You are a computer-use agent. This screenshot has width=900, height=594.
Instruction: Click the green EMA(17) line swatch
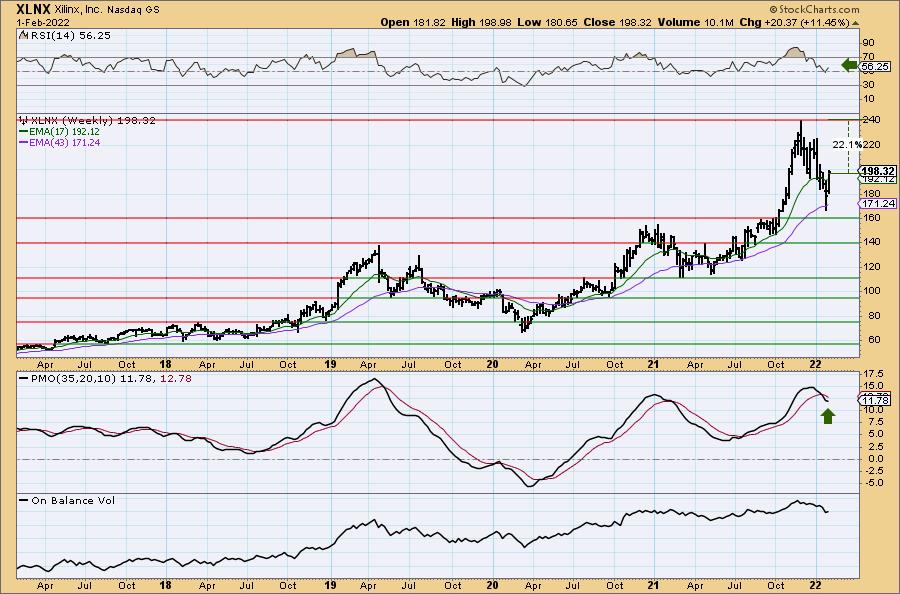pos(24,132)
